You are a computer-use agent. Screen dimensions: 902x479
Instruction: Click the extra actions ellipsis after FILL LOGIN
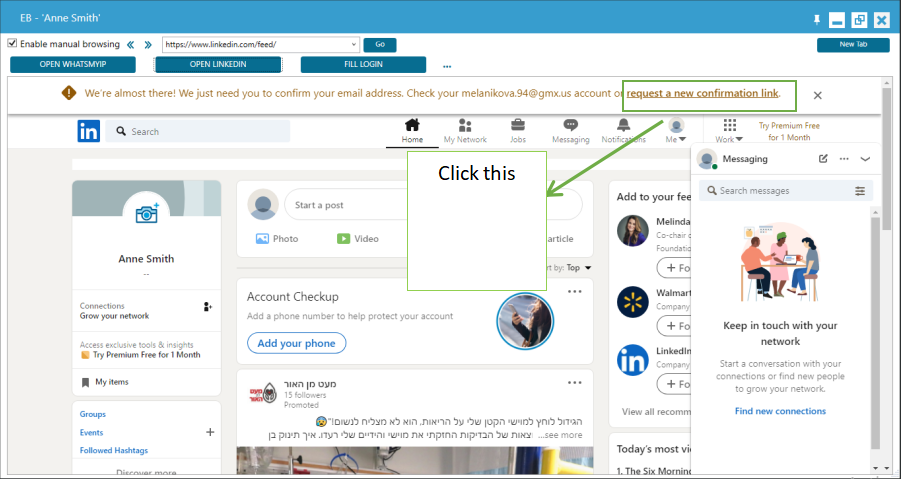[x=447, y=67]
